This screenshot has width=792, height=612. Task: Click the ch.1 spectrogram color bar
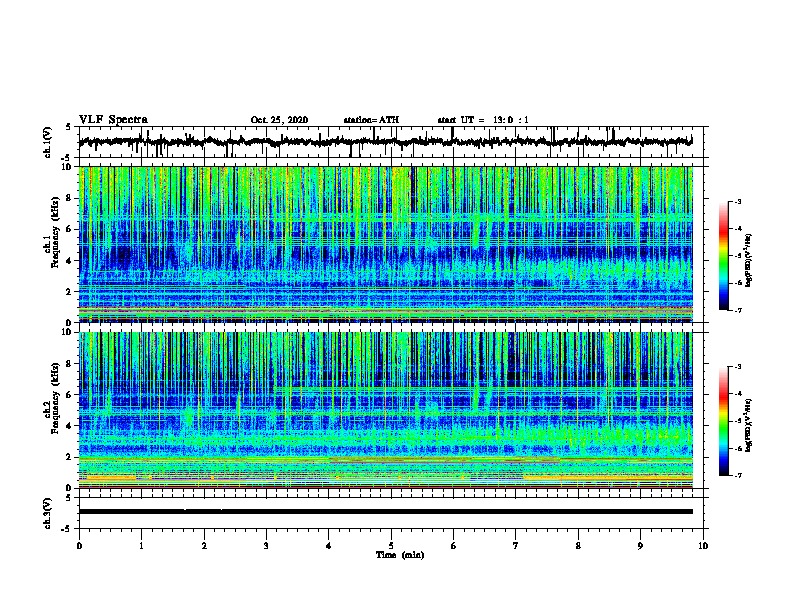(x=723, y=256)
